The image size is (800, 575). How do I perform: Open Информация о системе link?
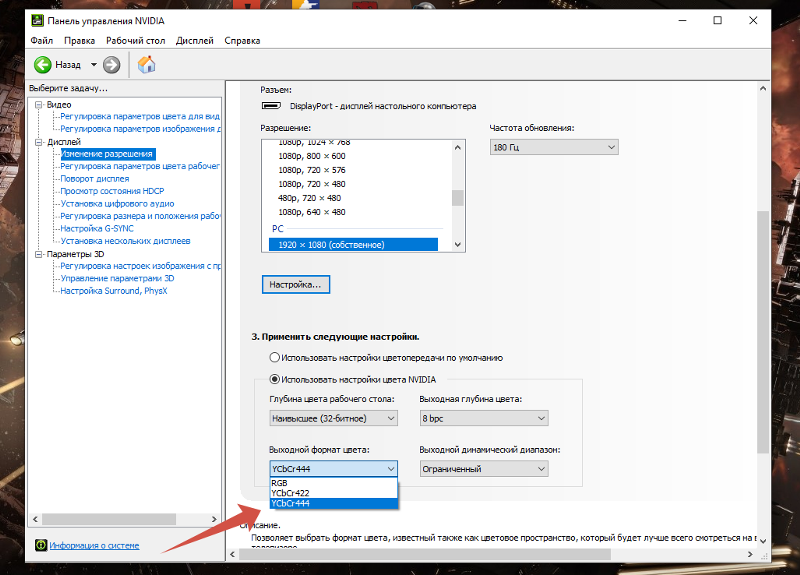click(94, 545)
